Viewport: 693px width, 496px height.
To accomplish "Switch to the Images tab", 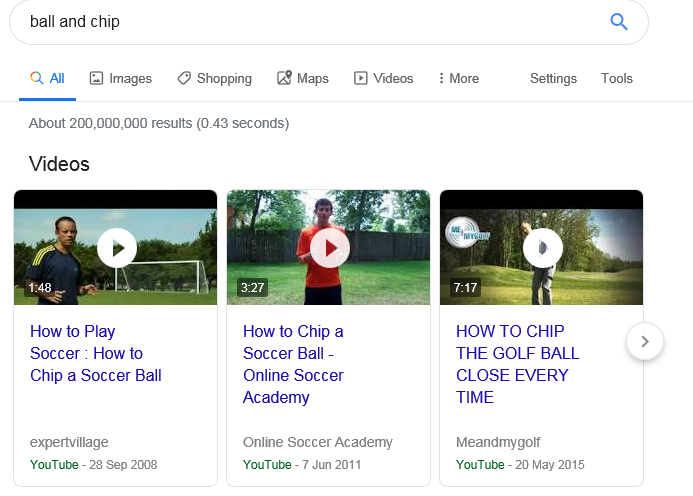I will [121, 79].
